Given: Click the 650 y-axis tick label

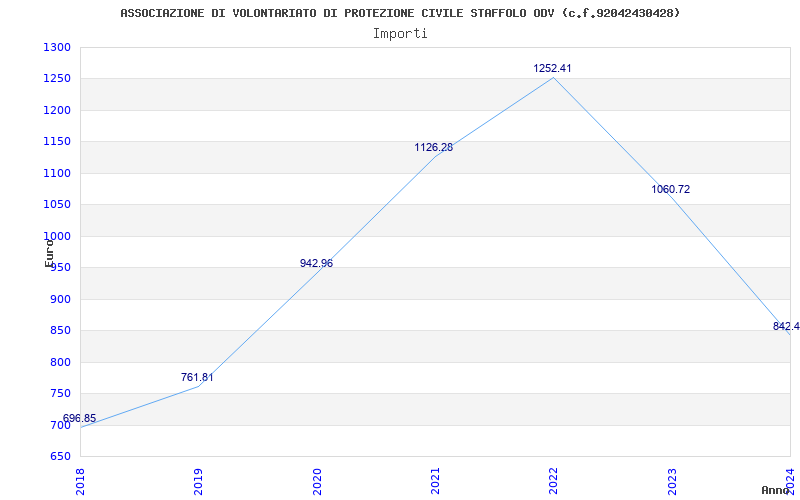Looking at the screenshot, I should 60,456.
